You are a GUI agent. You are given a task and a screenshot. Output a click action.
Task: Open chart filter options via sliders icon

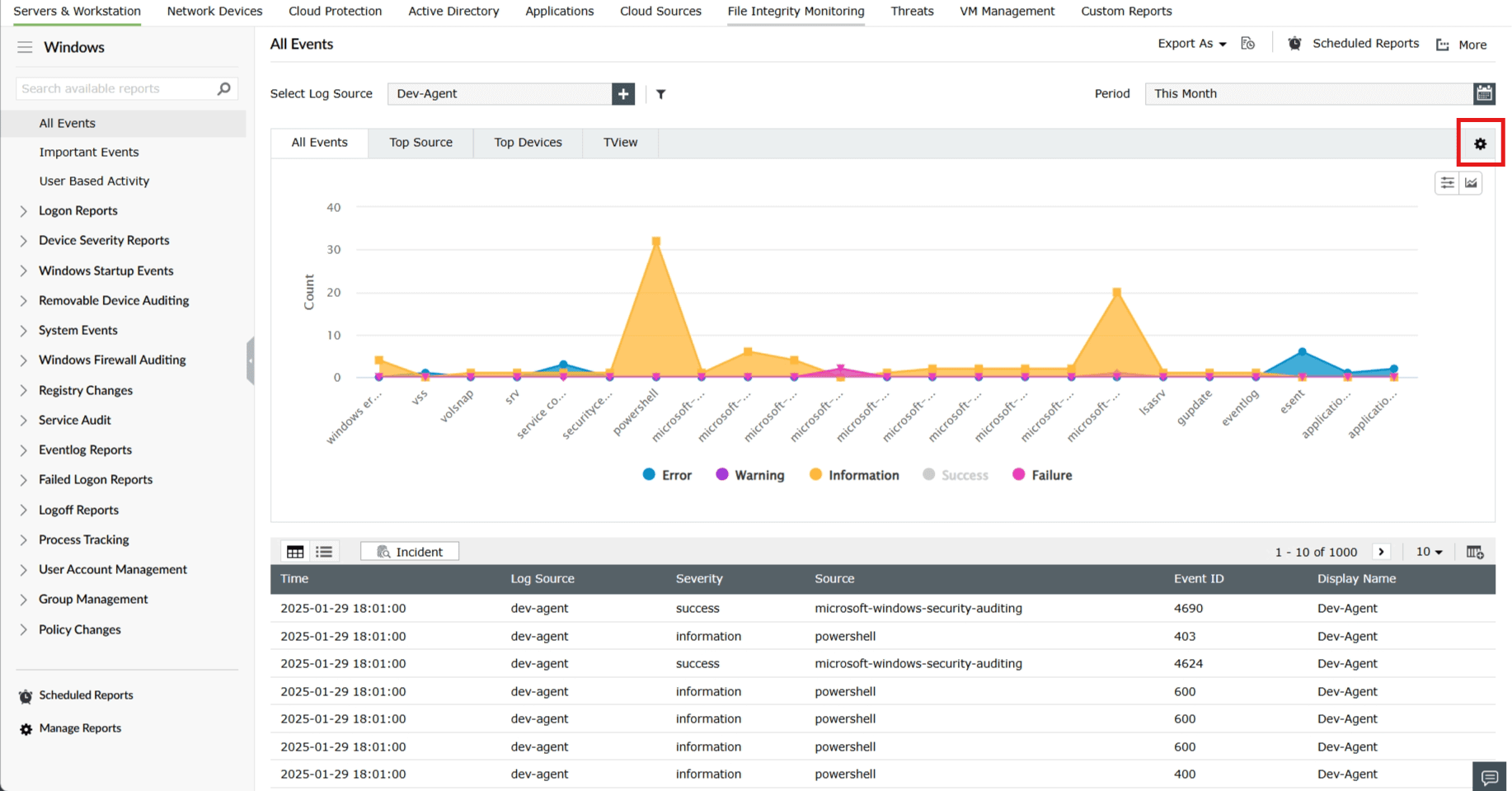(x=1446, y=182)
